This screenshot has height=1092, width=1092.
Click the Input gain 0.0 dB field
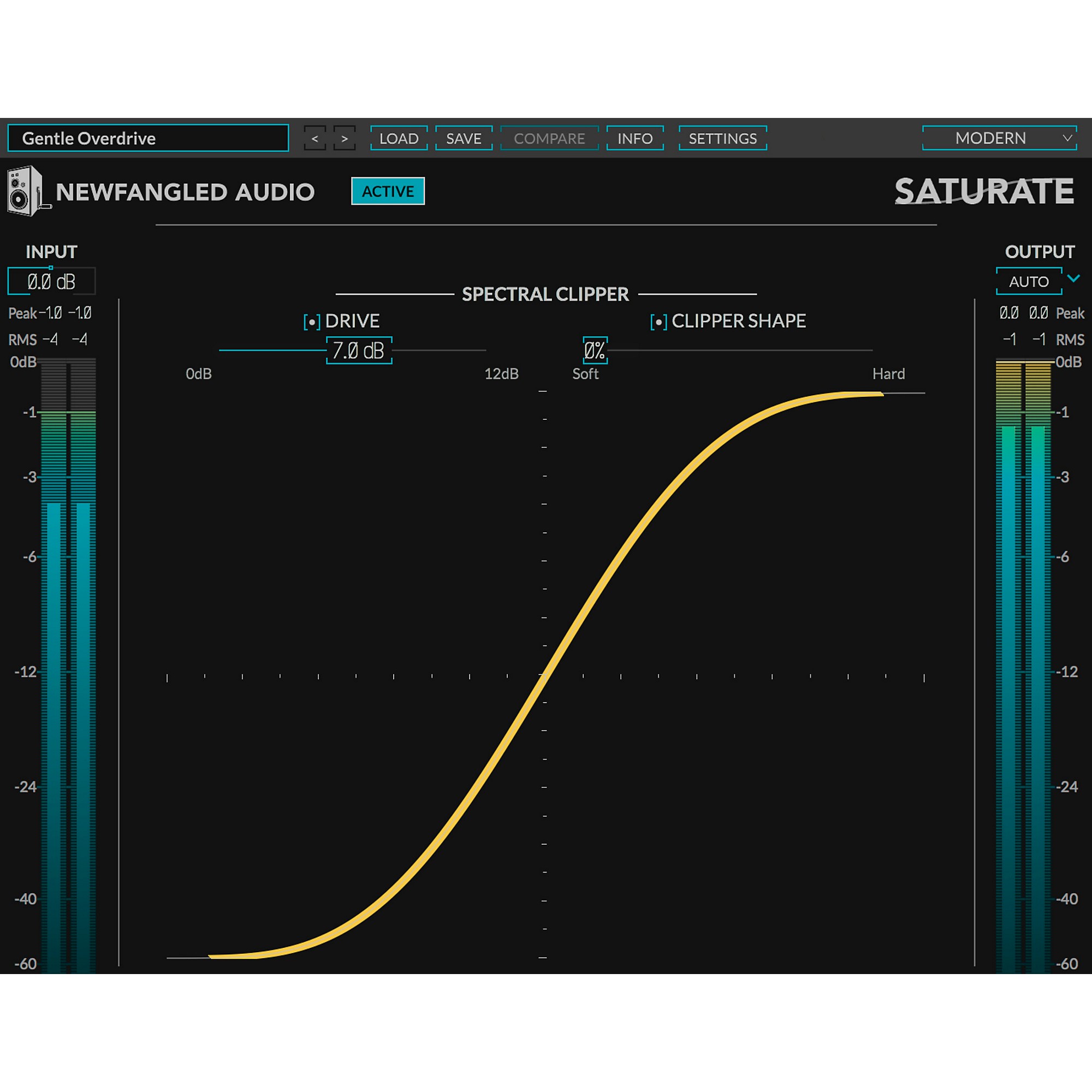[51, 282]
